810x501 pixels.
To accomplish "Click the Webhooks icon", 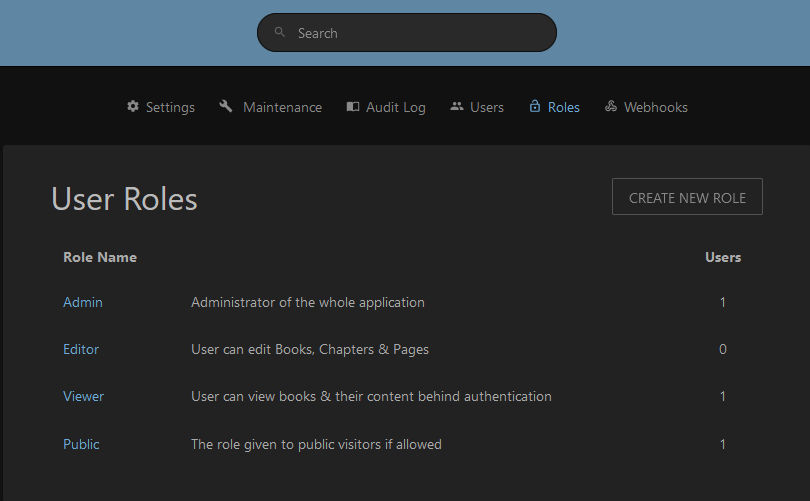I will [611, 106].
